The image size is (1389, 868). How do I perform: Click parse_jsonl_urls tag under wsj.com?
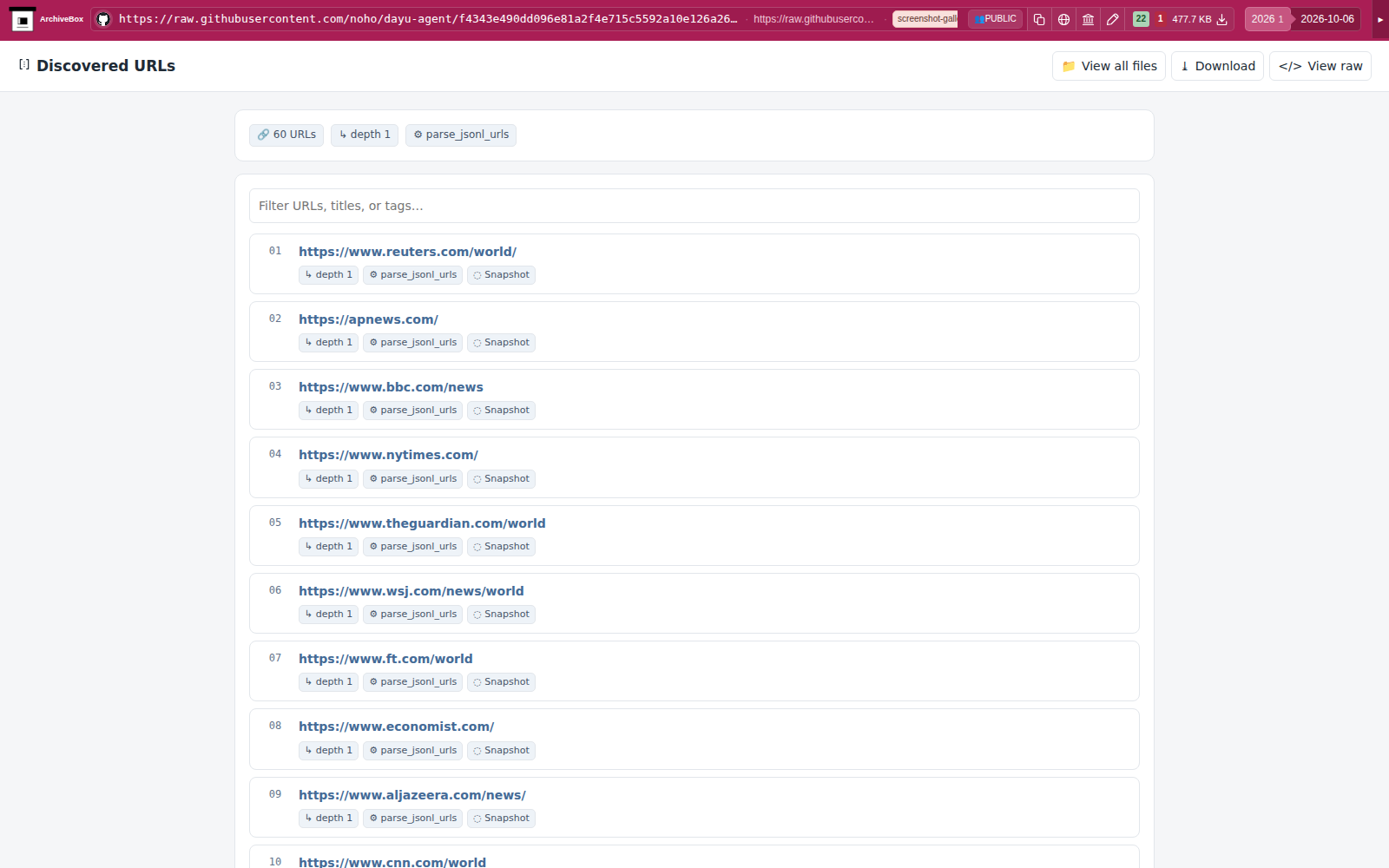[x=412, y=615]
